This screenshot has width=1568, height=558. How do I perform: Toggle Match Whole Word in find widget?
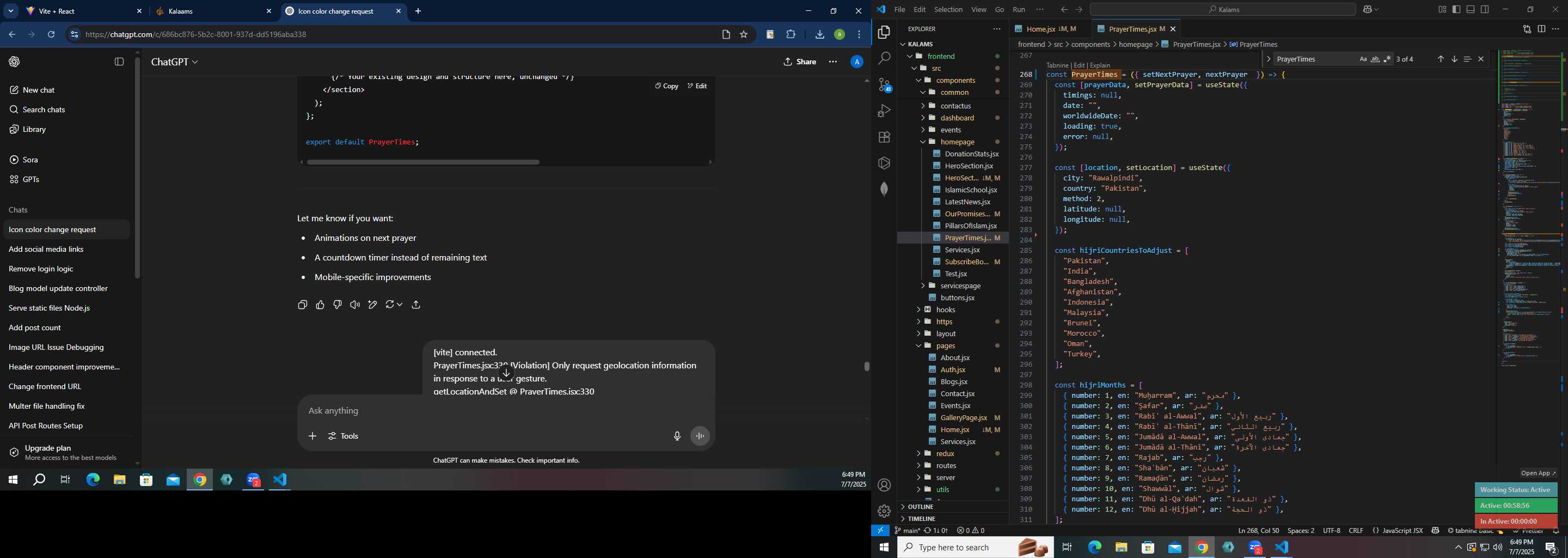tap(1375, 59)
